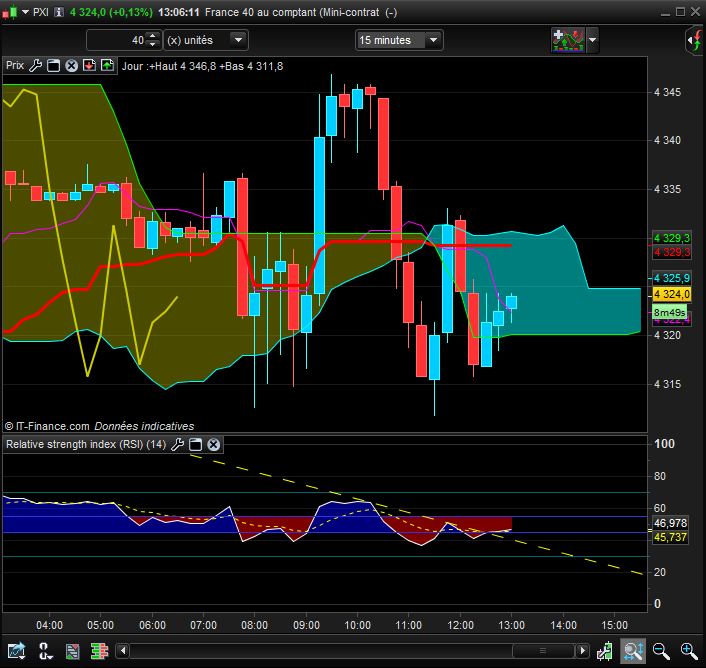
Task: Click the RSI 80 axis label
Action: (660, 476)
